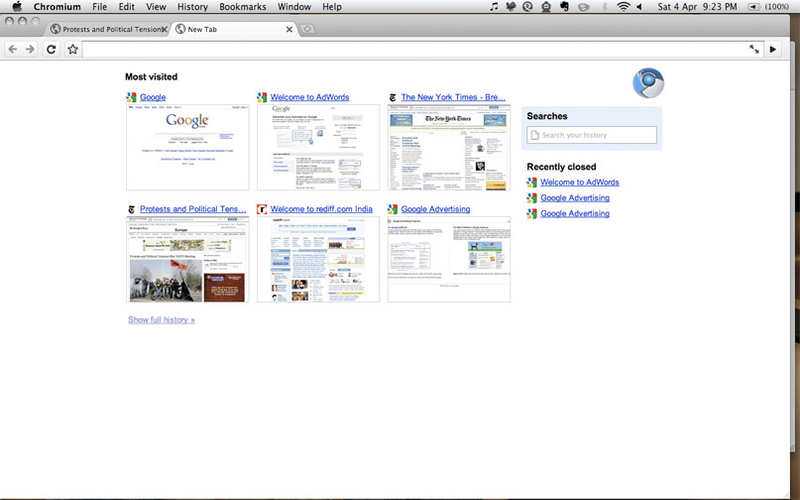Open the Bookmarks menu
Image resolution: width=800 pixels, height=500 pixels.
point(243,7)
